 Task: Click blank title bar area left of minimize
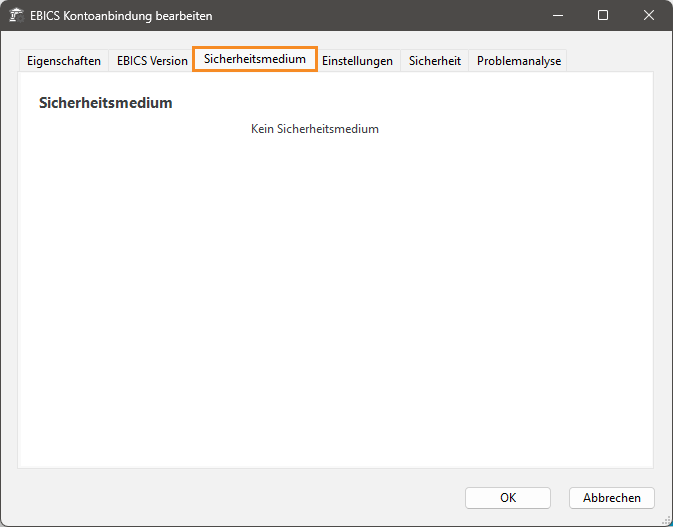(380, 16)
